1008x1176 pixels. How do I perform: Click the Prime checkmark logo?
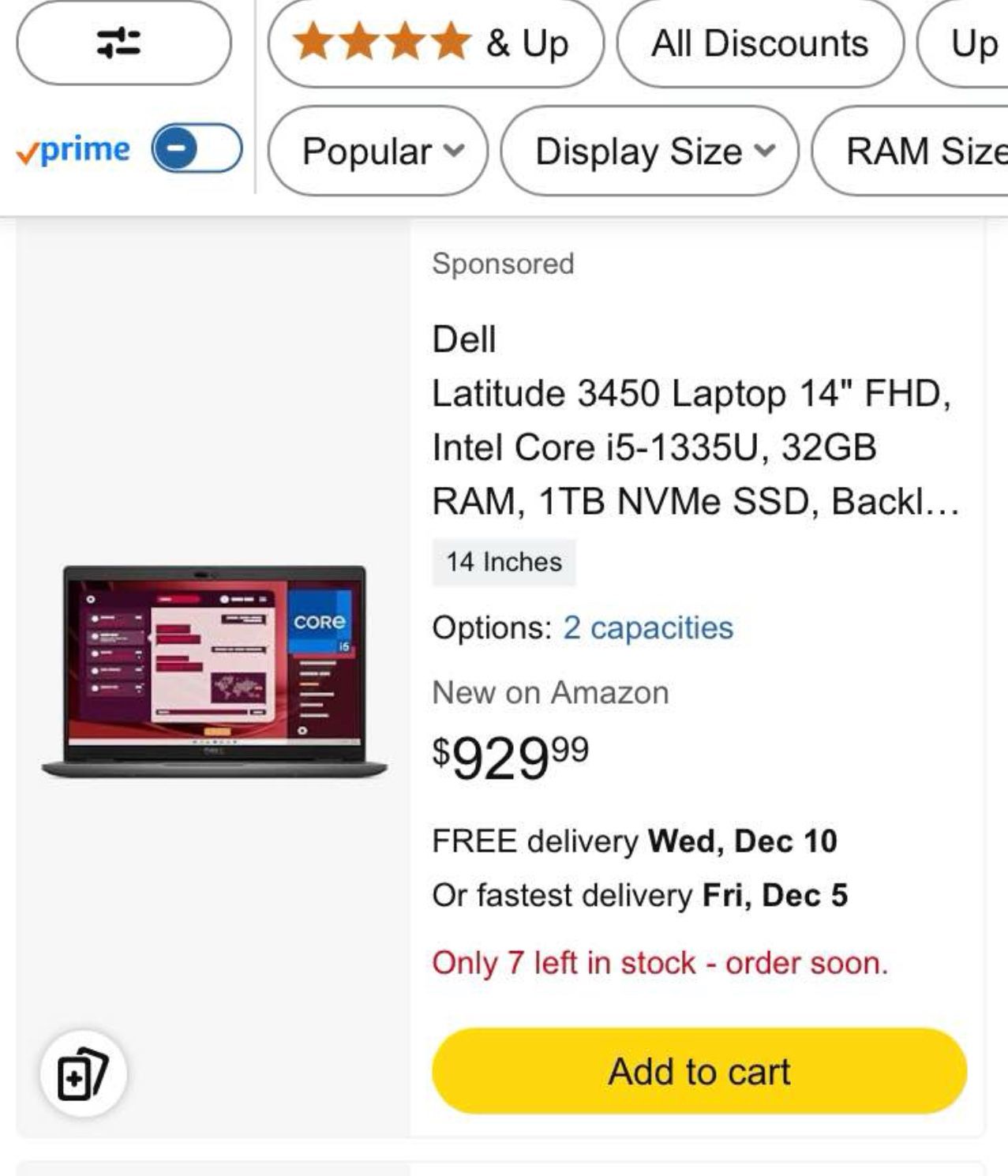coord(75,150)
